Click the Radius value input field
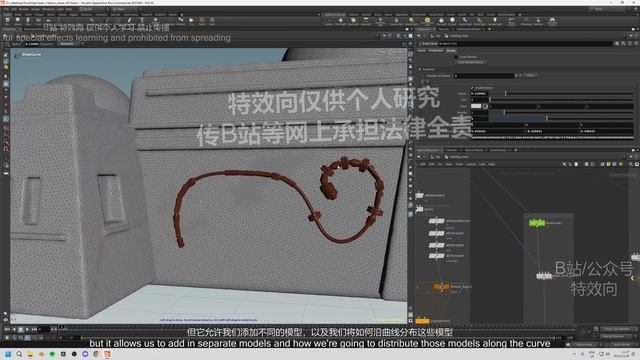 (480, 93)
